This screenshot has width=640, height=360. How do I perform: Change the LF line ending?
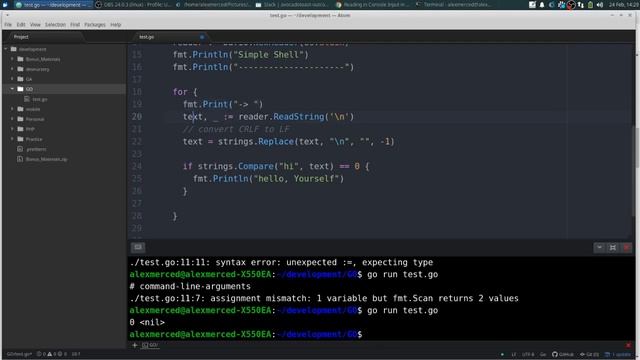[x=514, y=354]
